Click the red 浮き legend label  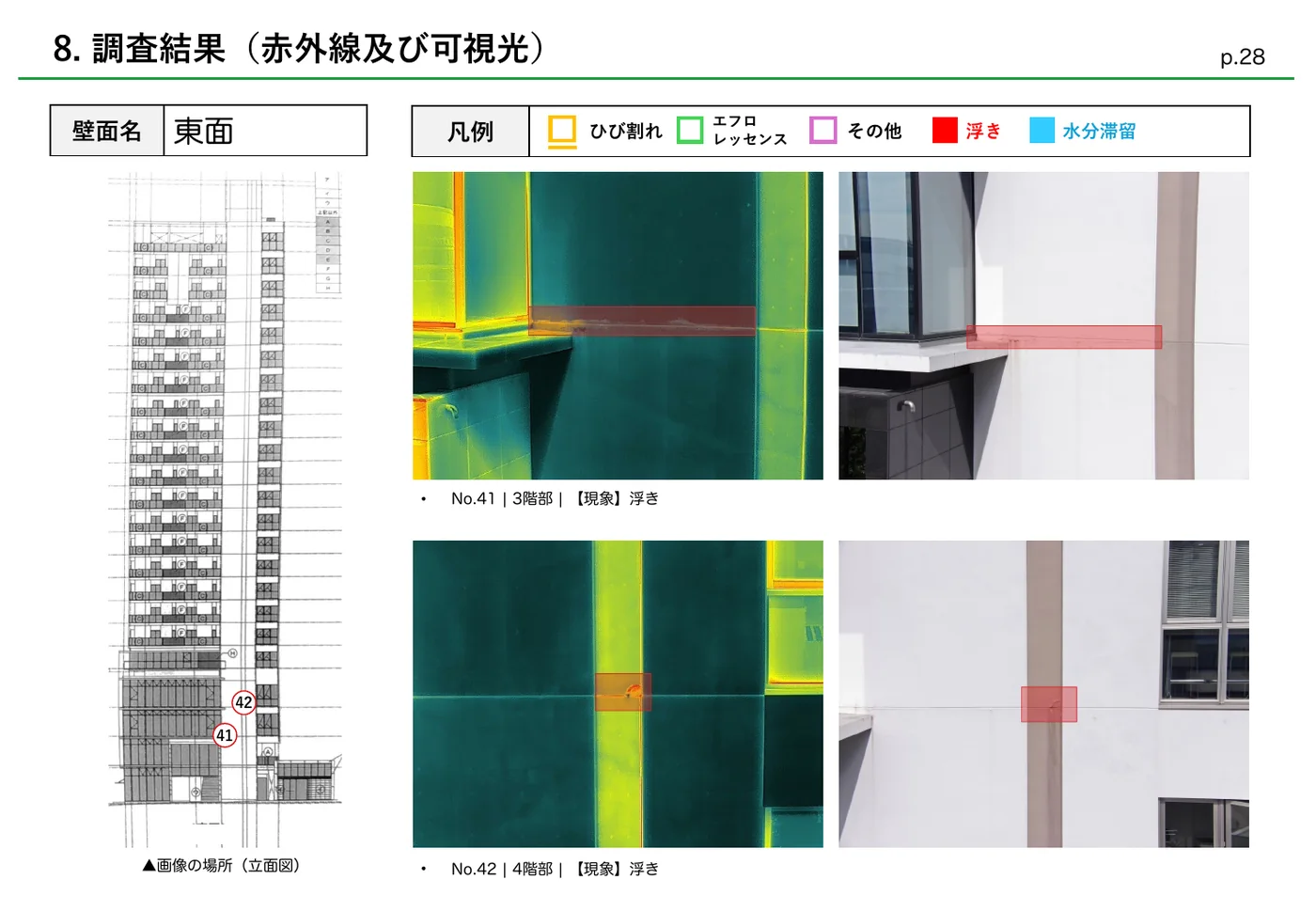point(983,131)
